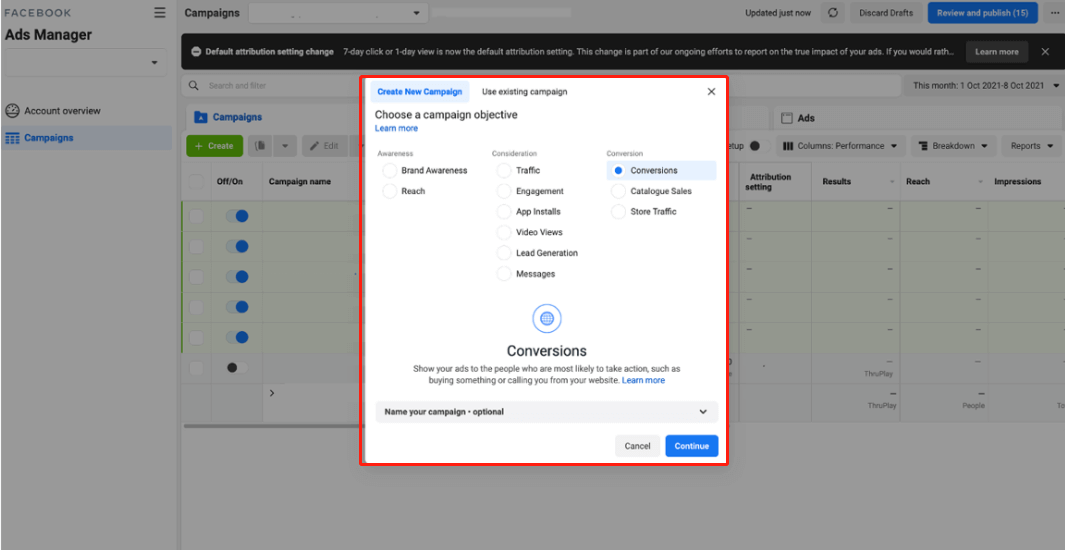Select the Messages objective

[504, 274]
